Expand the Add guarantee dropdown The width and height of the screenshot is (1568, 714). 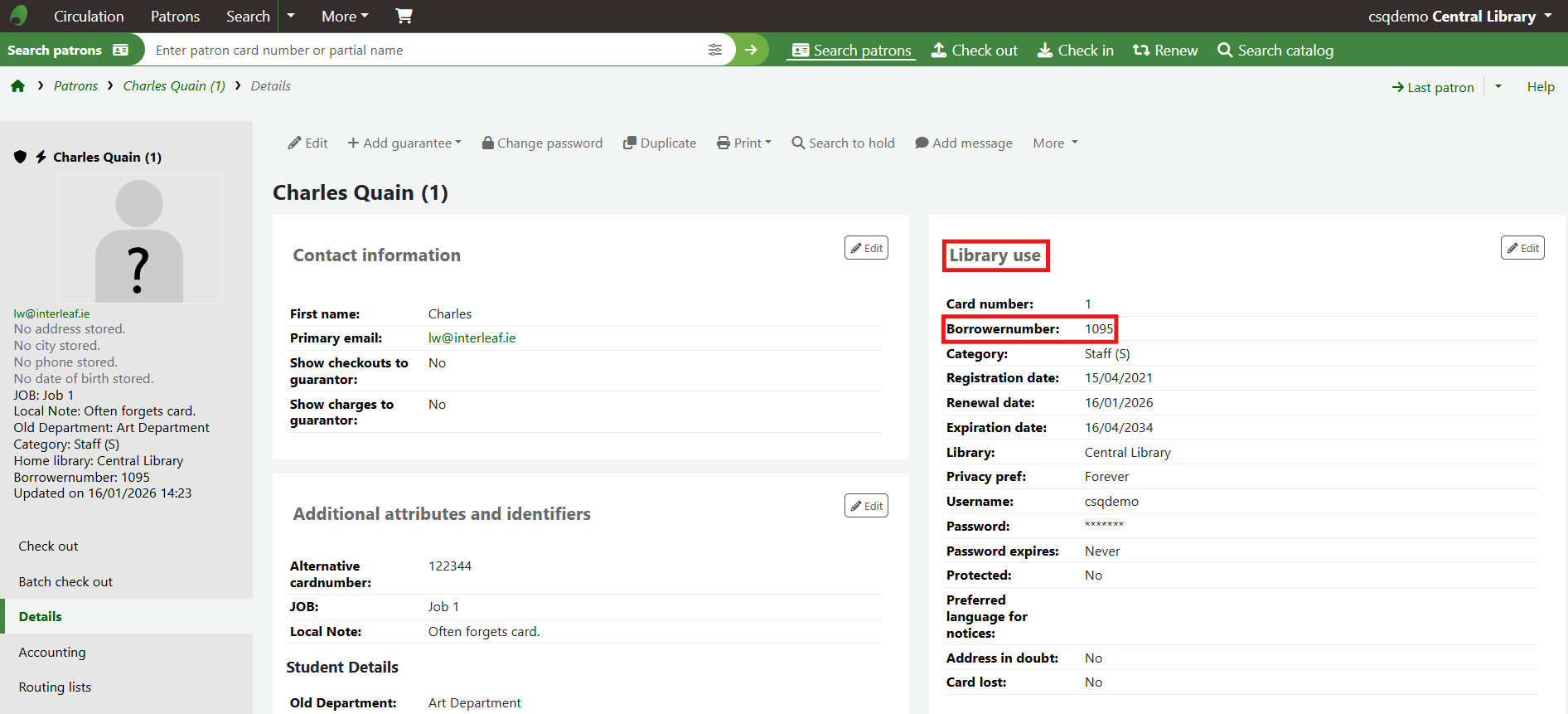pyautogui.click(x=404, y=143)
